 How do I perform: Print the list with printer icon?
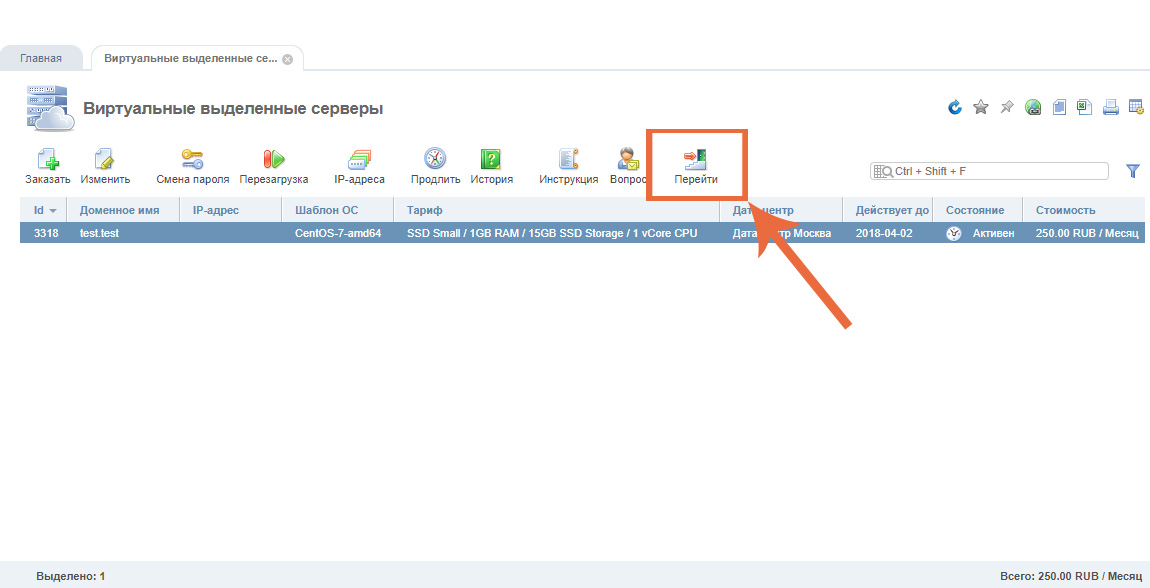pos(1111,108)
